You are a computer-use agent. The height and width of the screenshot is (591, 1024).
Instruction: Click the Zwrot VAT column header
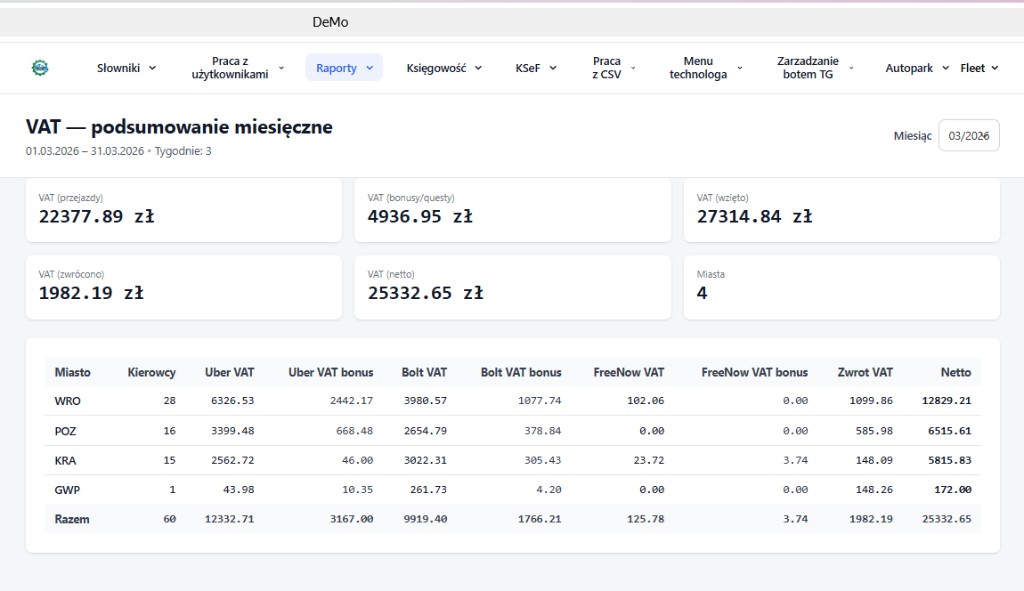pos(865,372)
